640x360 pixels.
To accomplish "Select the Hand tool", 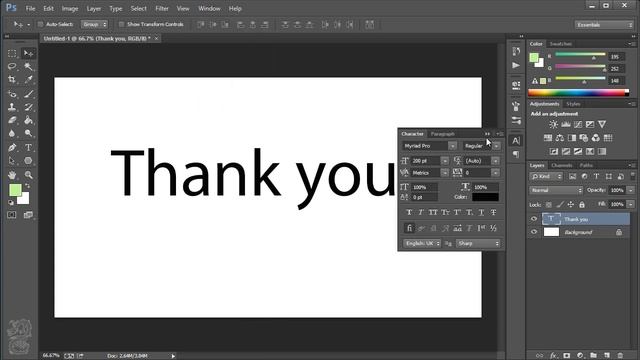I will click(12, 175).
